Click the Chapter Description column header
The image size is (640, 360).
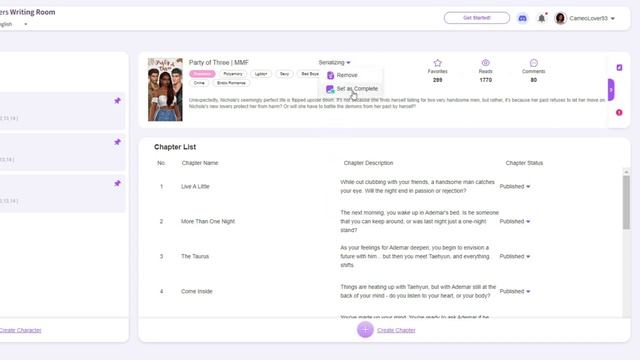point(368,163)
